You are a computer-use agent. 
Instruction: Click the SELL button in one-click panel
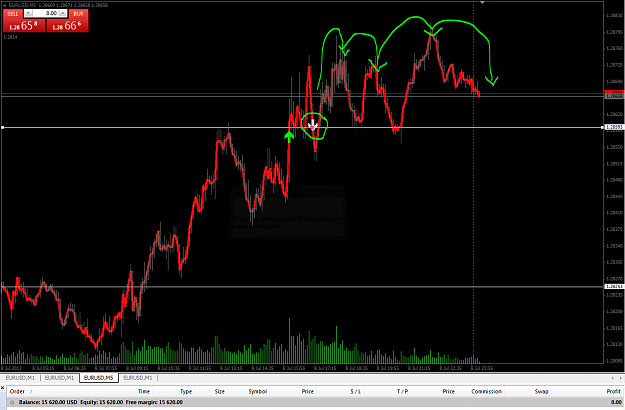coord(13,14)
